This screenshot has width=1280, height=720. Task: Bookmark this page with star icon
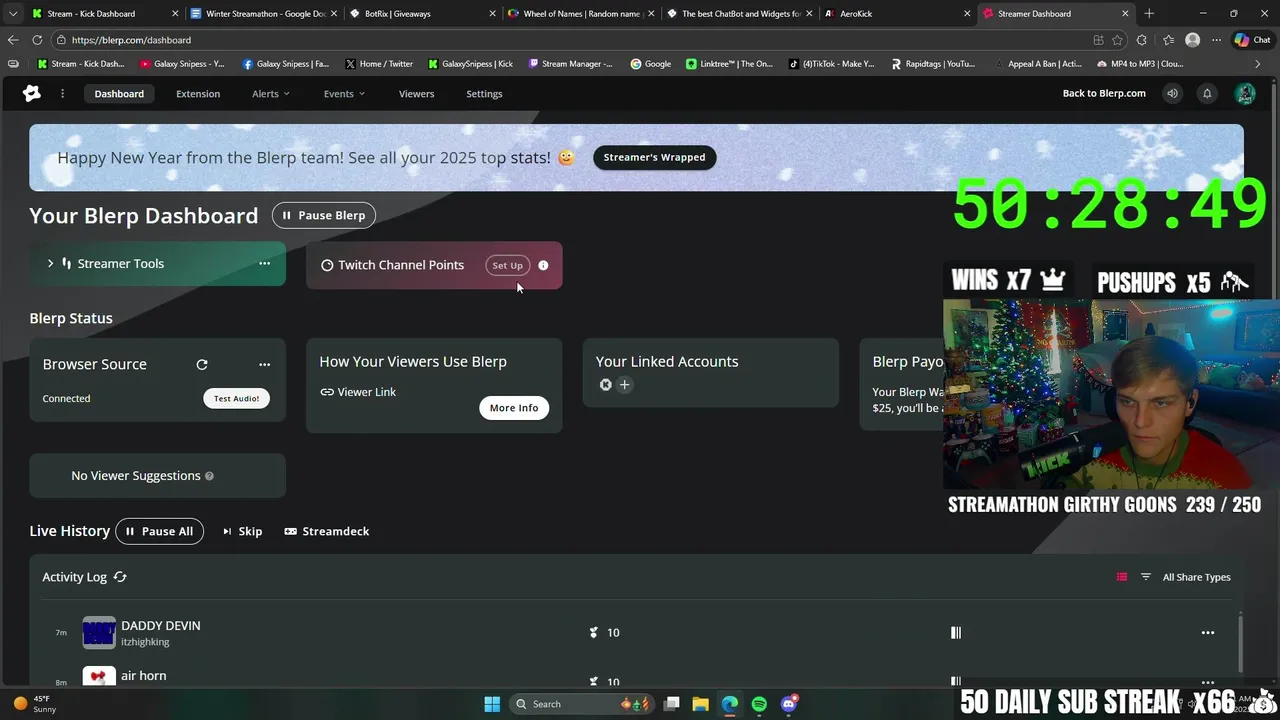click(x=1117, y=40)
